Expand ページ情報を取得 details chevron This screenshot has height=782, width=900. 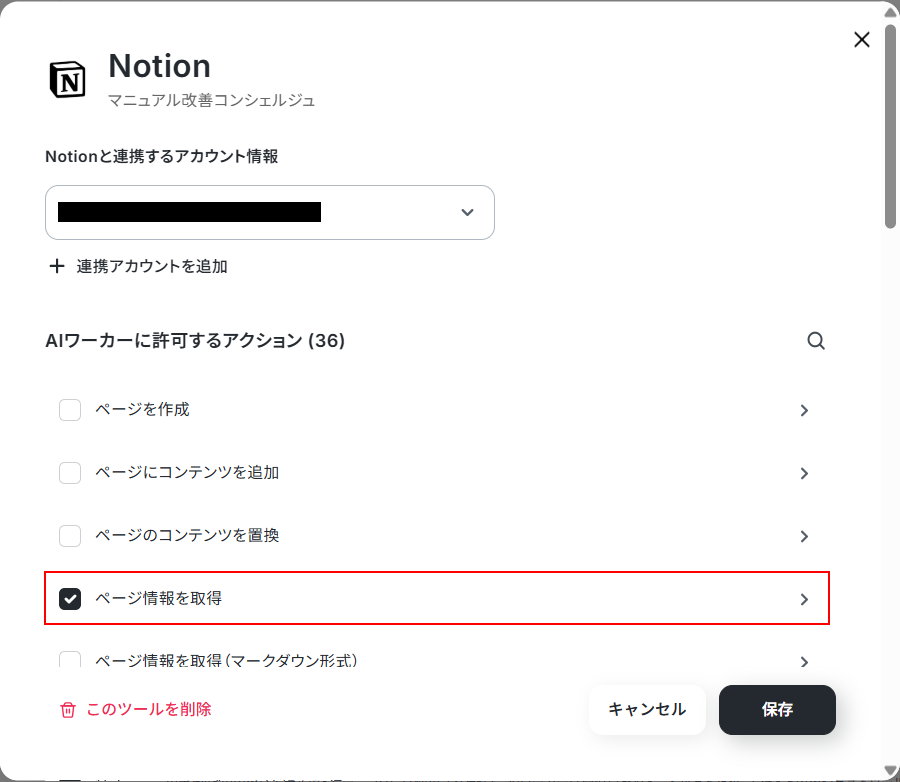[x=804, y=599]
